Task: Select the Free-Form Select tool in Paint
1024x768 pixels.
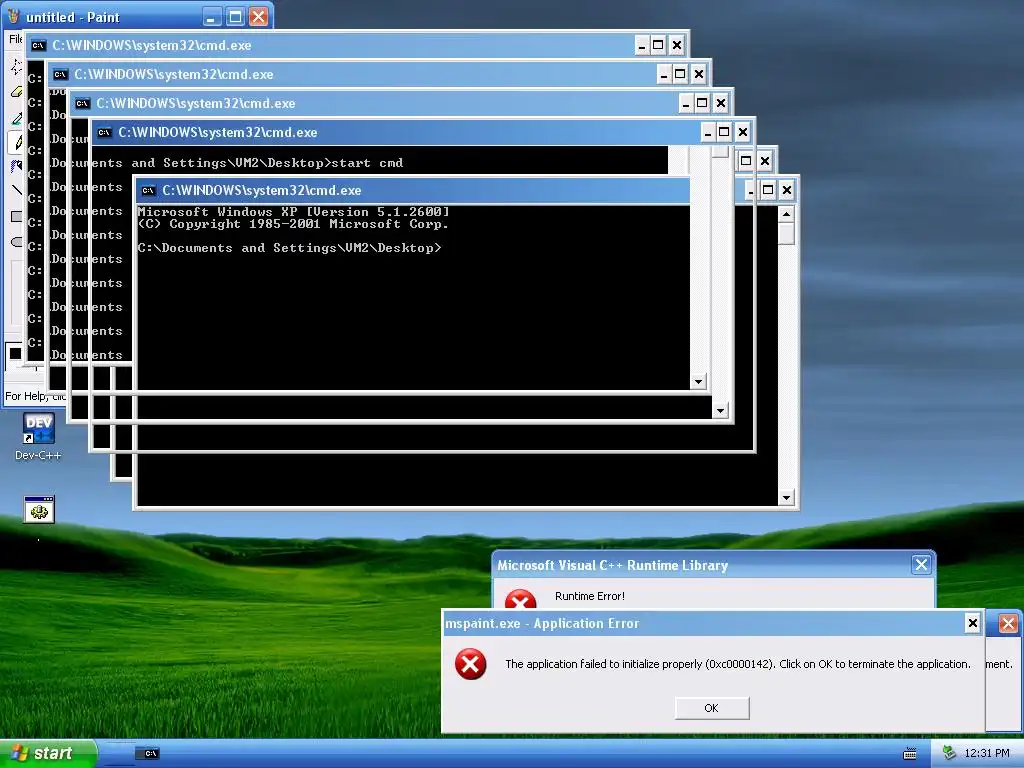Action: click(x=16, y=66)
